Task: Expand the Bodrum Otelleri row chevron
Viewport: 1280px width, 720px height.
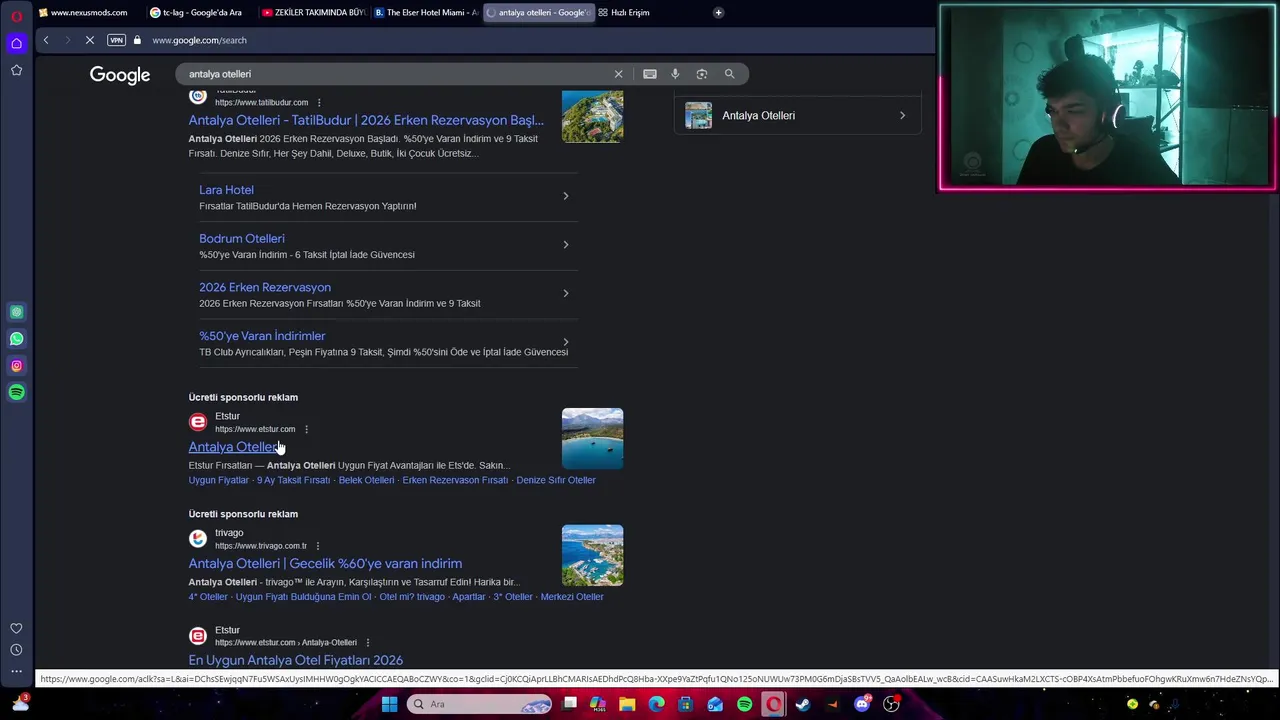Action: pos(565,245)
